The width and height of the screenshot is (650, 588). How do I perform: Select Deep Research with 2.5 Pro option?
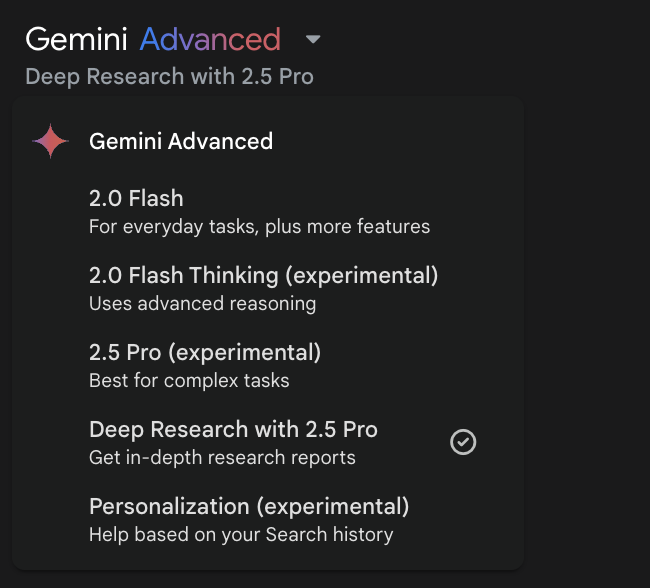coord(268,443)
